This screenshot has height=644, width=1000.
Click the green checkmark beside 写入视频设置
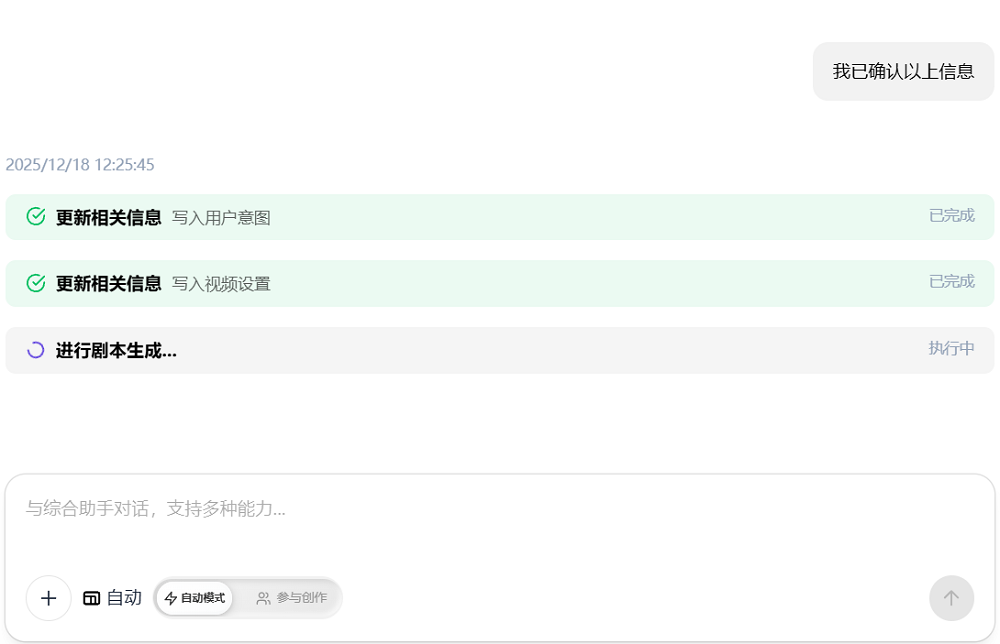coord(36,283)
